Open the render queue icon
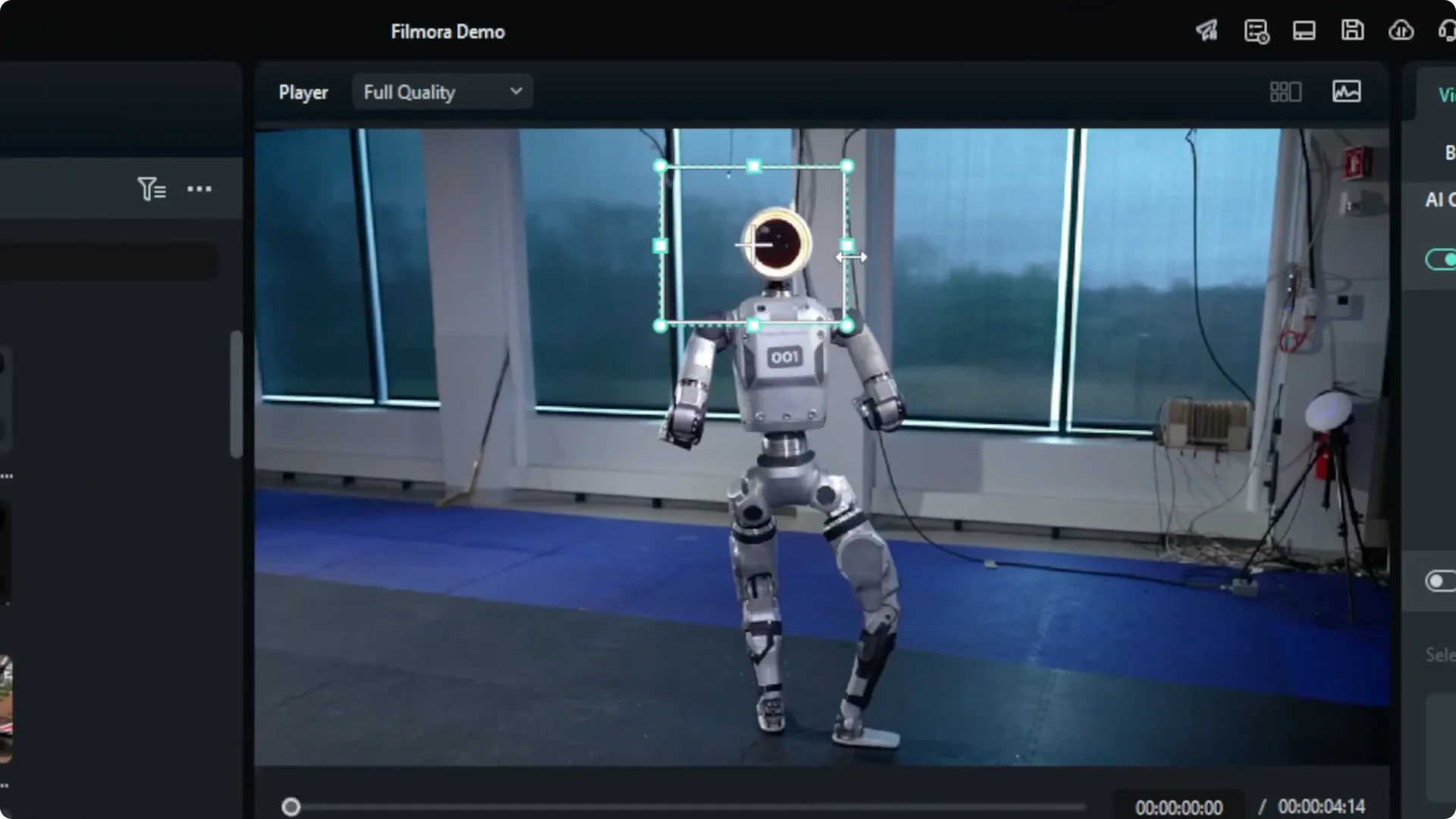 (x=1256, y=31)
